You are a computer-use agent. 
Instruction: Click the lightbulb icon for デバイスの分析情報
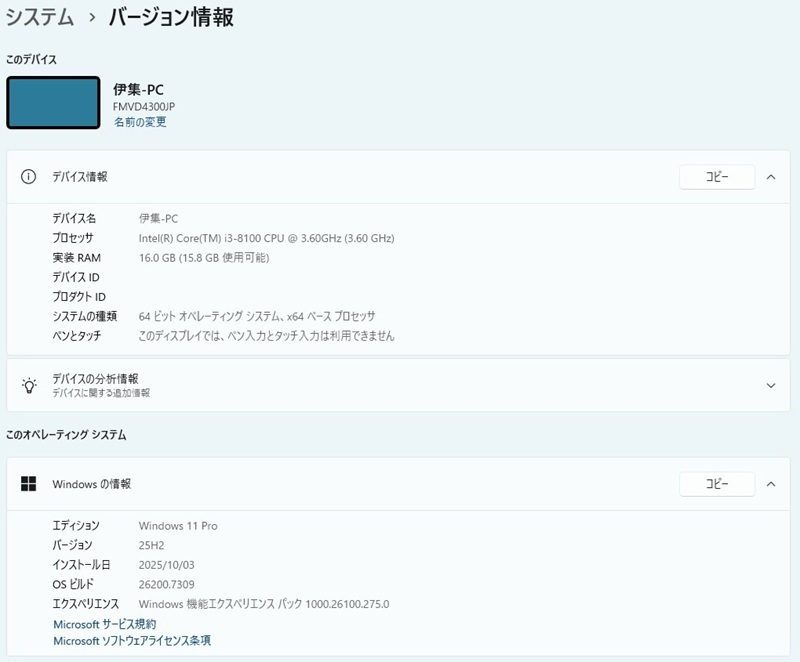click(29, 385)
